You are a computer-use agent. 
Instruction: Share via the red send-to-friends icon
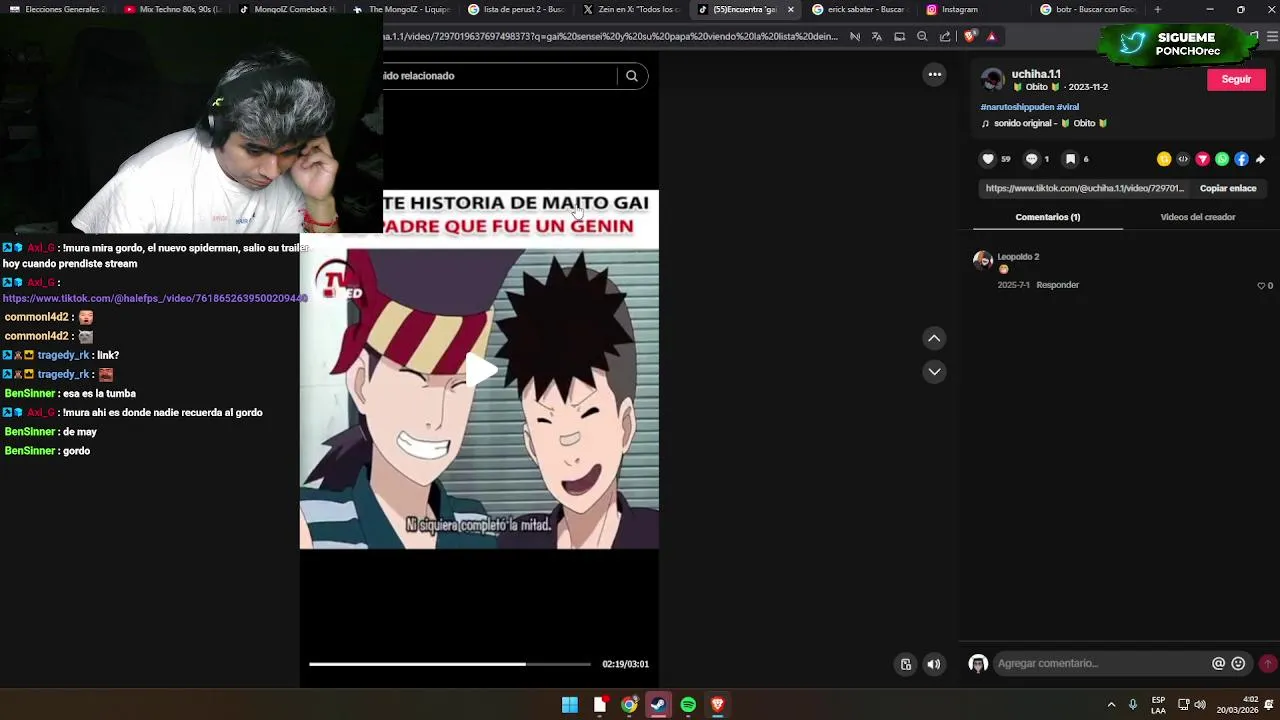click(x=1203, y=159)
